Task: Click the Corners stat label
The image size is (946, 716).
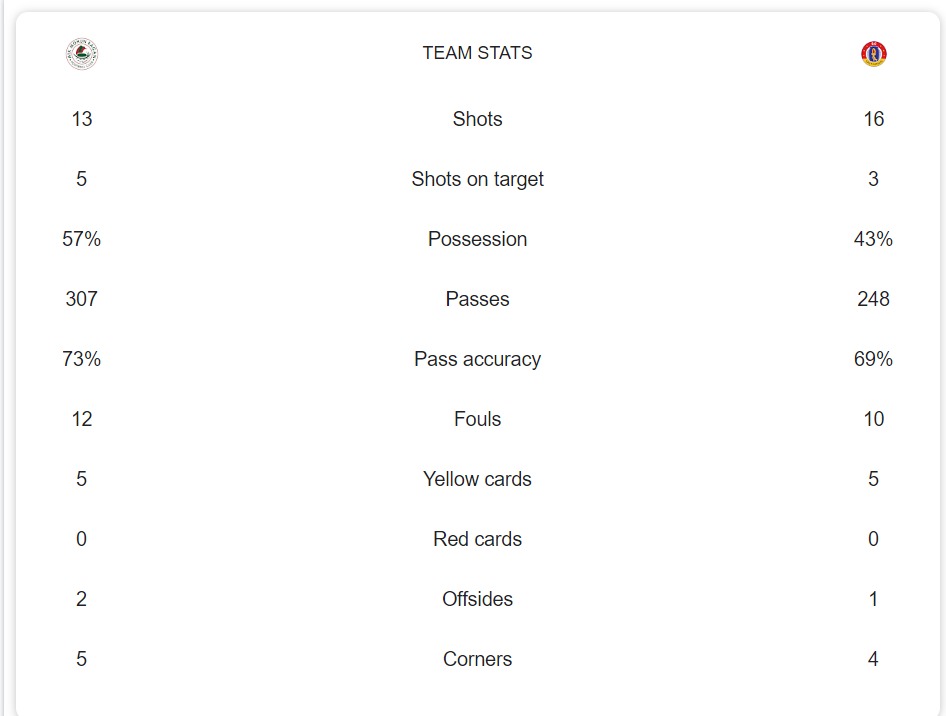Action: pos(477,659)
